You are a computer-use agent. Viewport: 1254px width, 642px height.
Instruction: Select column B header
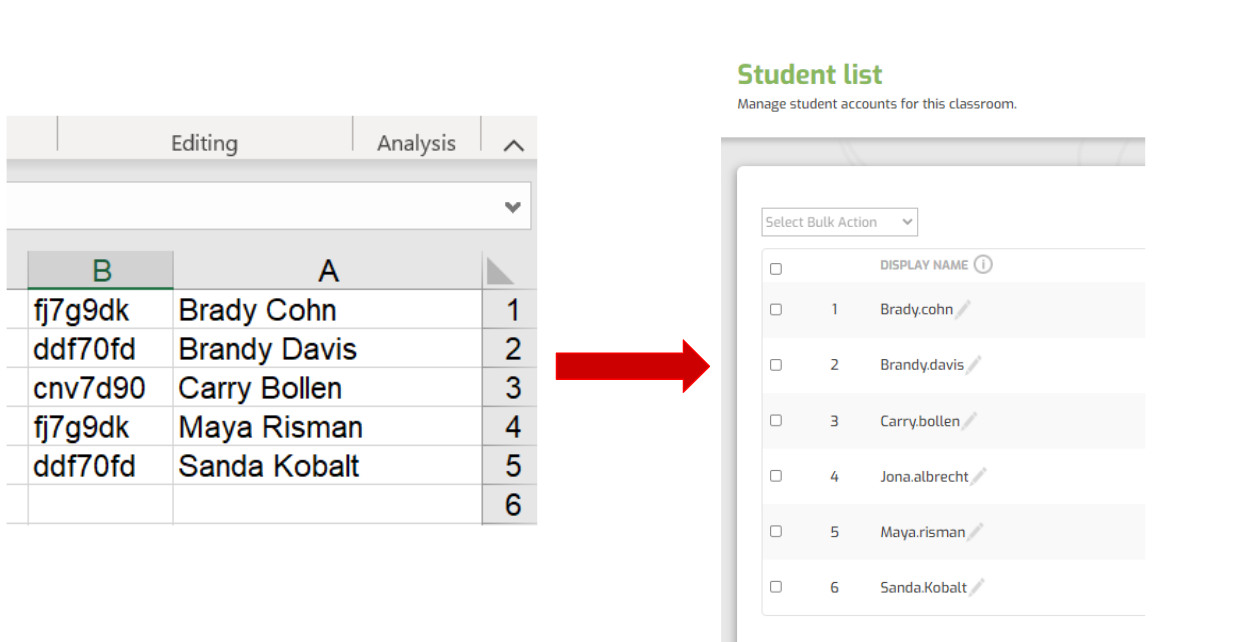point(101,271)
